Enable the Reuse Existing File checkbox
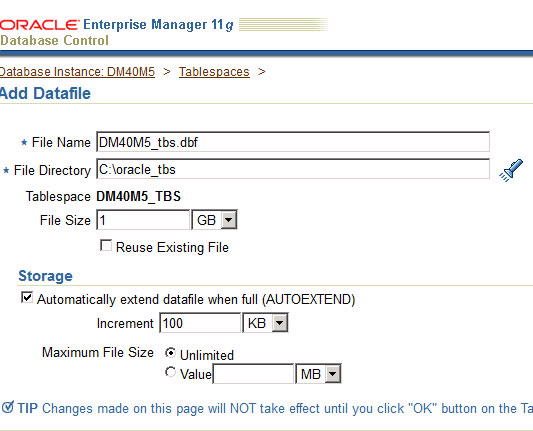The image size is (533, 431). point(106,245)
